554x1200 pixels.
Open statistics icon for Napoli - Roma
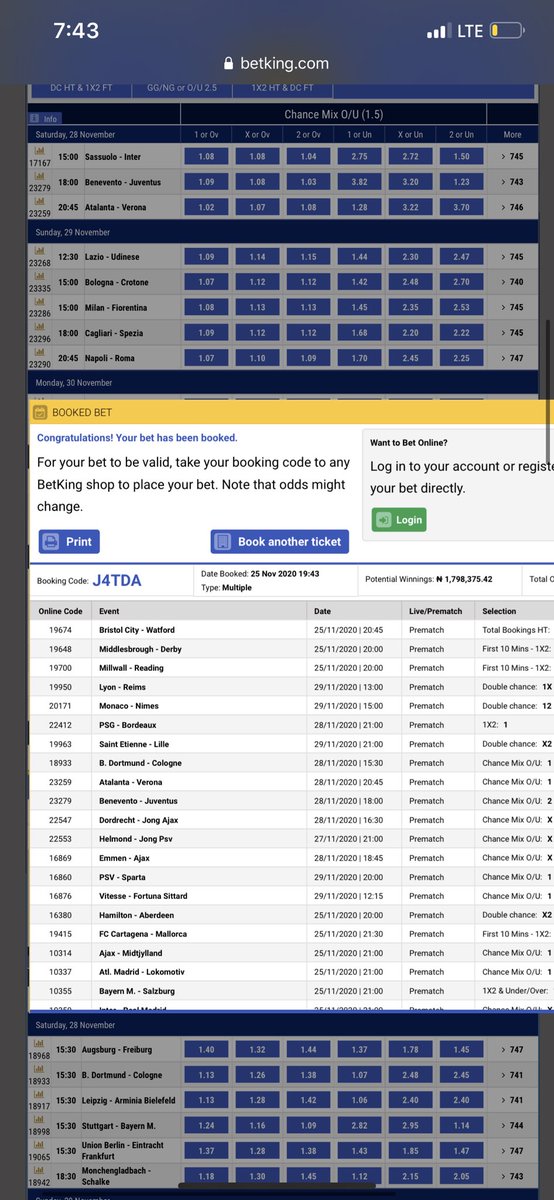[x=40, y=350]
